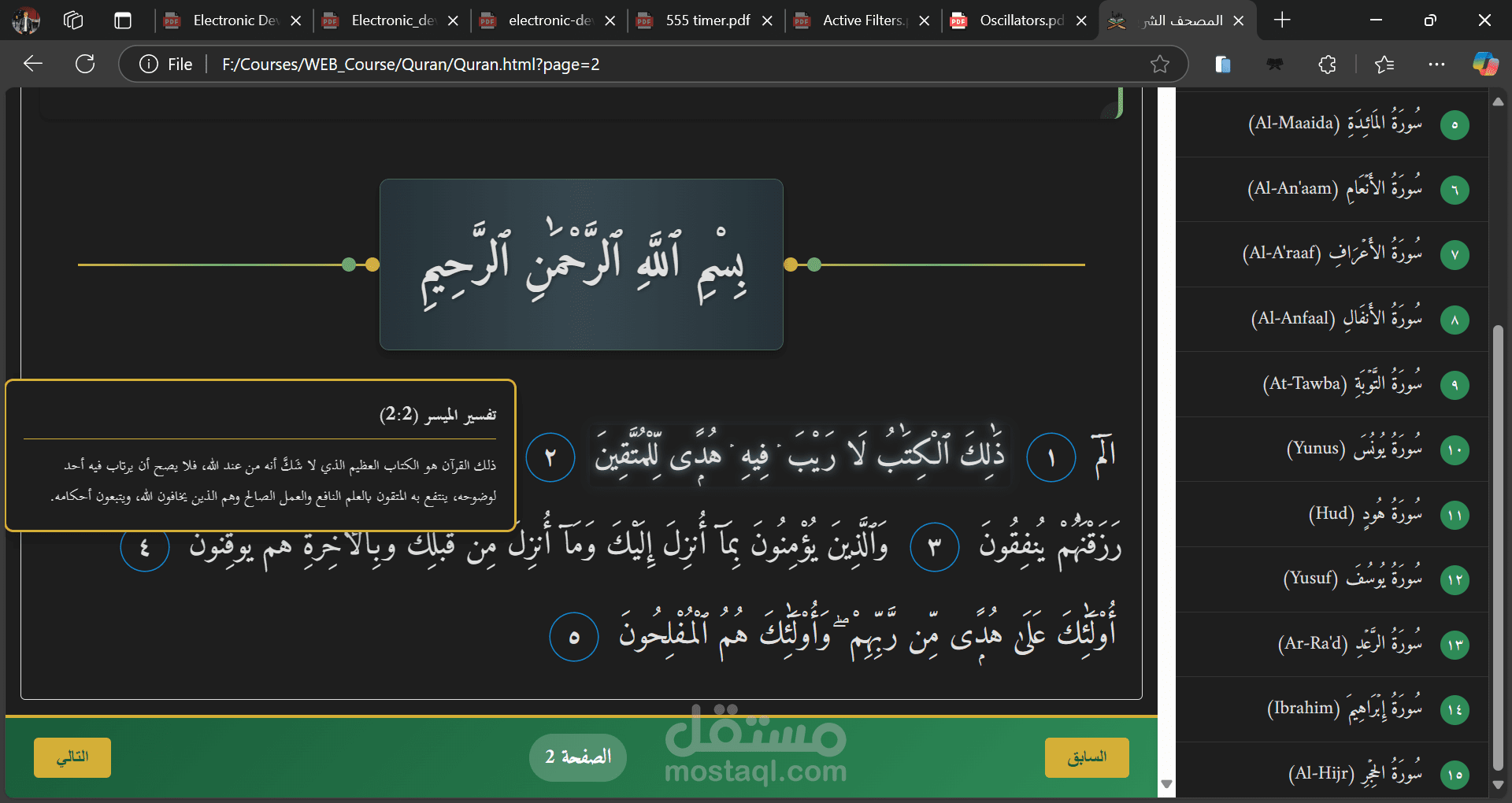Viewport: 1512px width, 803px height.
Task: Switch to the 555 timer.pdf tab
Action: pyautogui.click(x=705, y=20)
